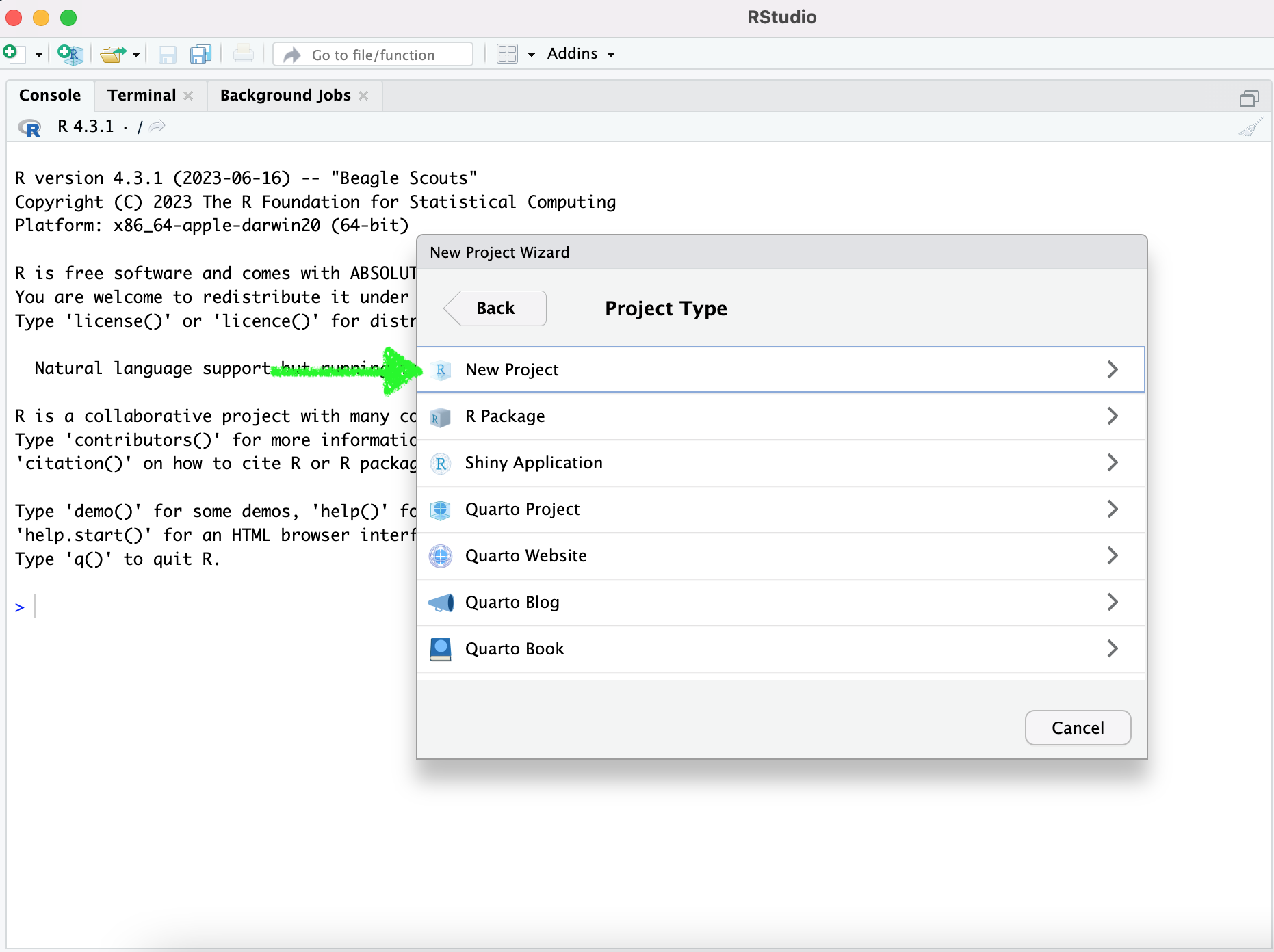Screen dimensions: 1274x952
Task: Click the Save document icon
Action: pos(168,55)
